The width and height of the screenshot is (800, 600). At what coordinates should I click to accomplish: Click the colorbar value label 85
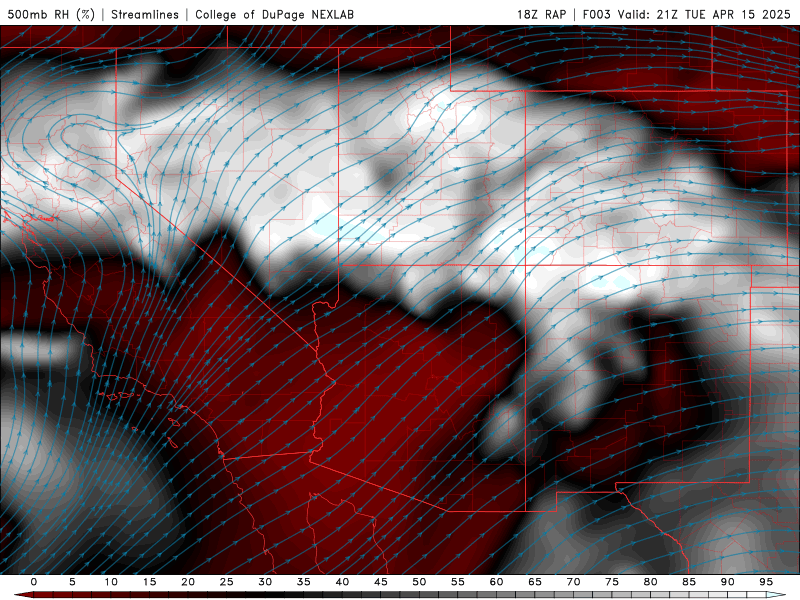click(689, 582)
